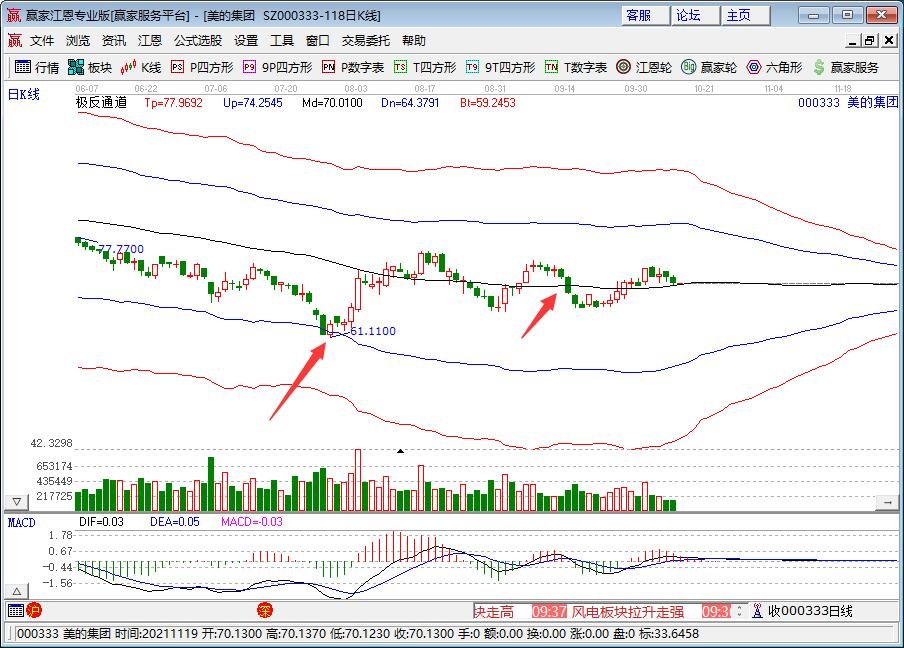Screen dimensions: 904x648
Task: Select the K线 candlestick chart tool
Action: (x=141, y=68)
